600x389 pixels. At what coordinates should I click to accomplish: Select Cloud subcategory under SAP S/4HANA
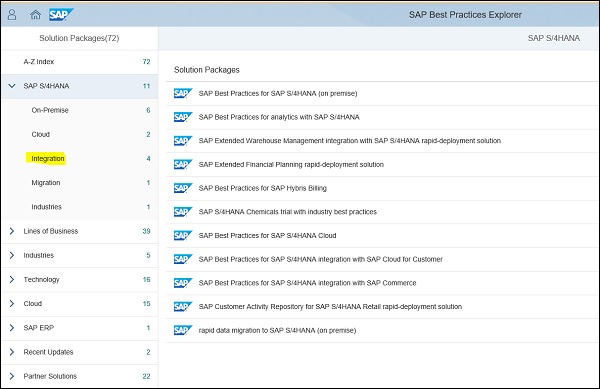pos(80,134)
